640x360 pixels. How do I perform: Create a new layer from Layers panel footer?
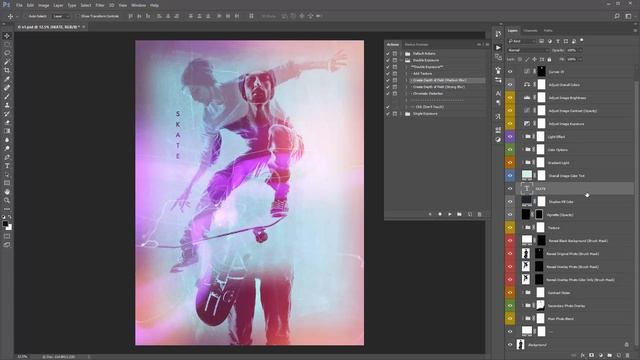point(618,356)
